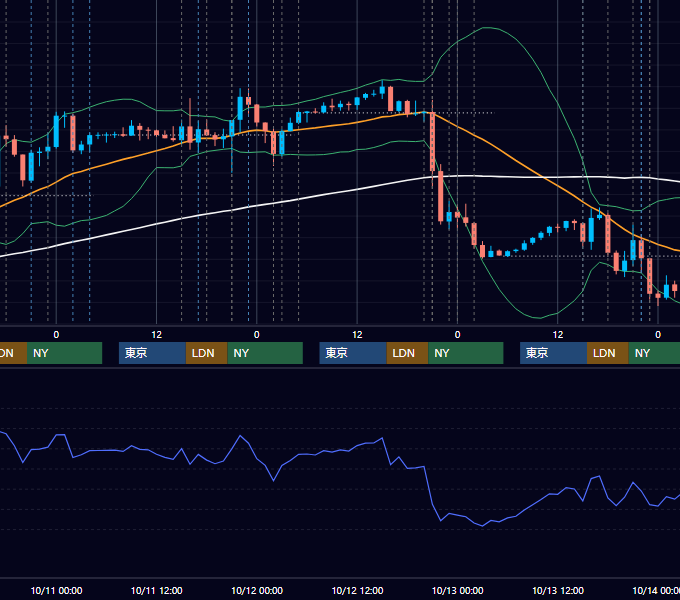Click the 10/13 00:00 date label
The width and height of the screenshot is (680, 600).
[x=458, y=590]
